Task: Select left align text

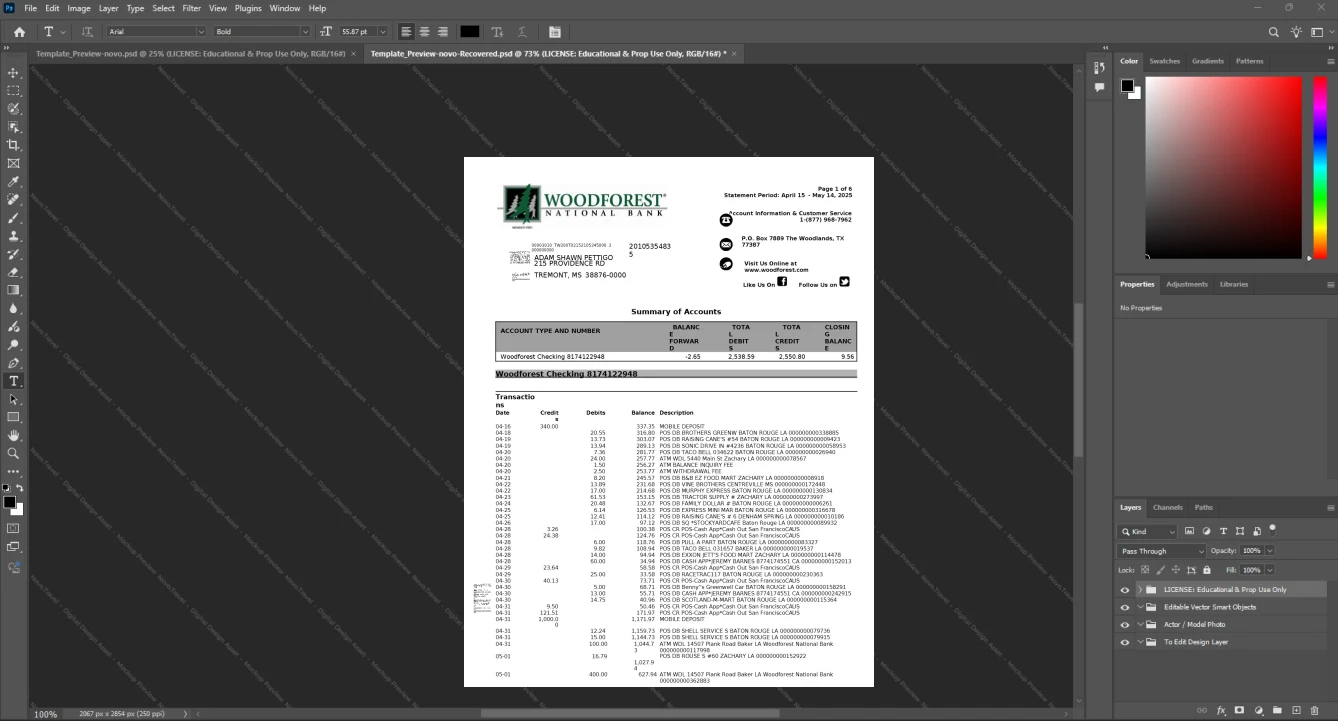Action: [x=406, y=32]
